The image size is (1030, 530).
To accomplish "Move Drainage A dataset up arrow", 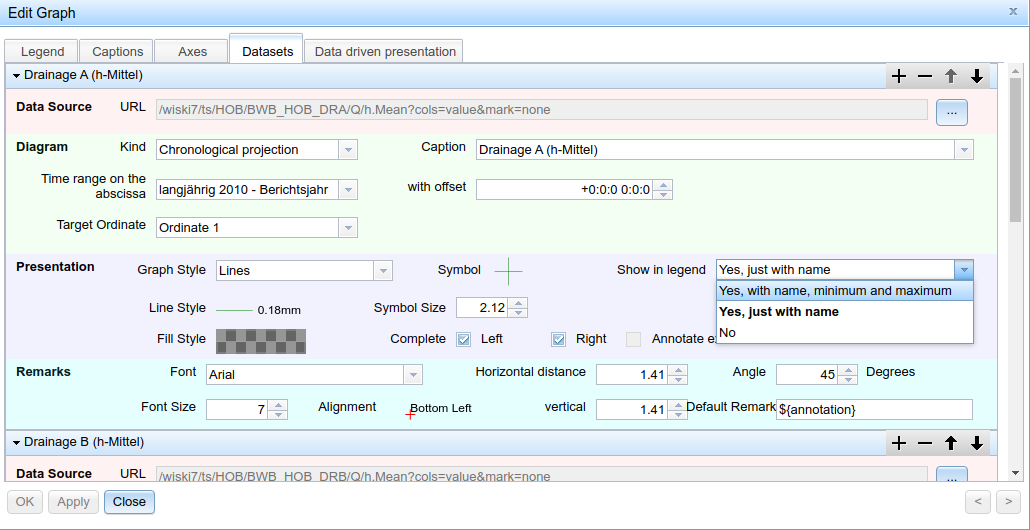I will pyautogui.click(x=951, y=76).
